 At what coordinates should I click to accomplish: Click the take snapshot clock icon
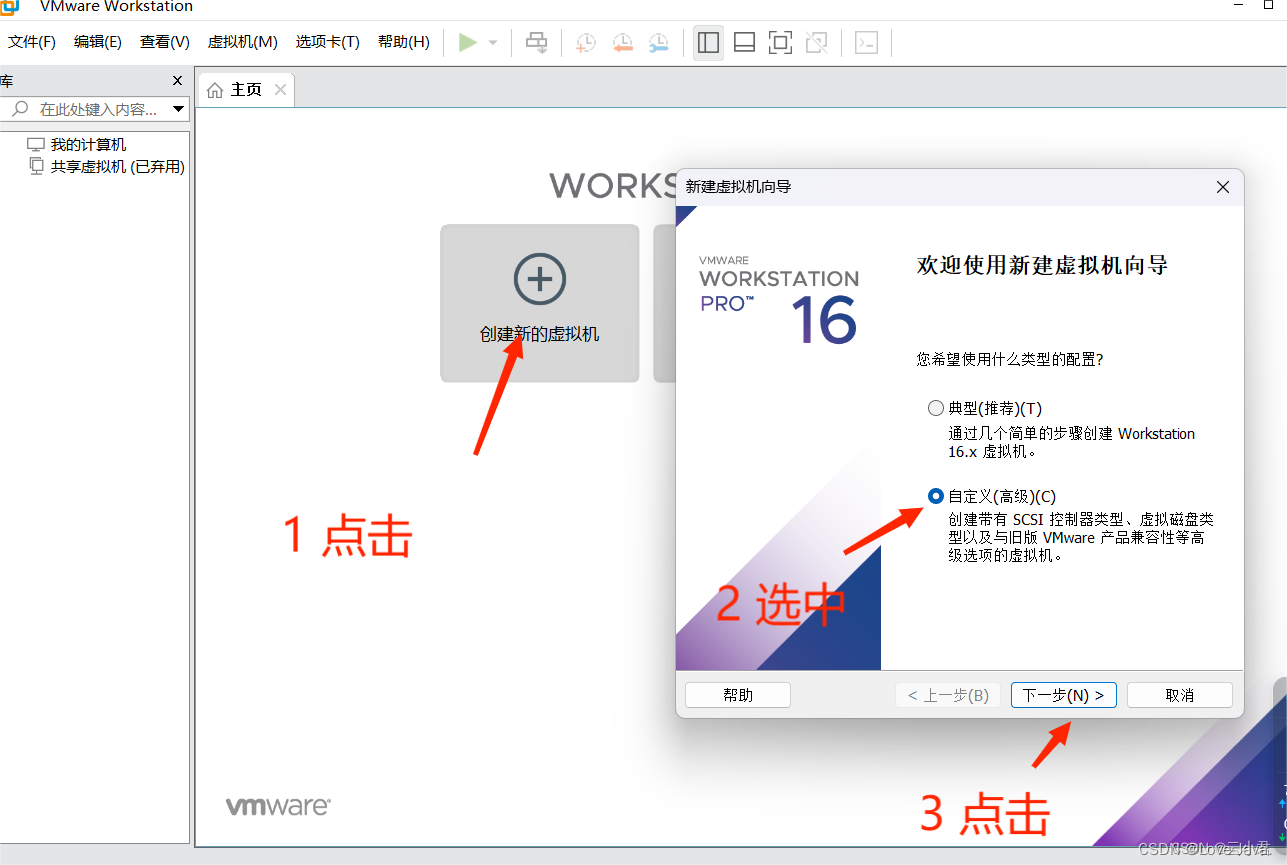tap(586, 42)
